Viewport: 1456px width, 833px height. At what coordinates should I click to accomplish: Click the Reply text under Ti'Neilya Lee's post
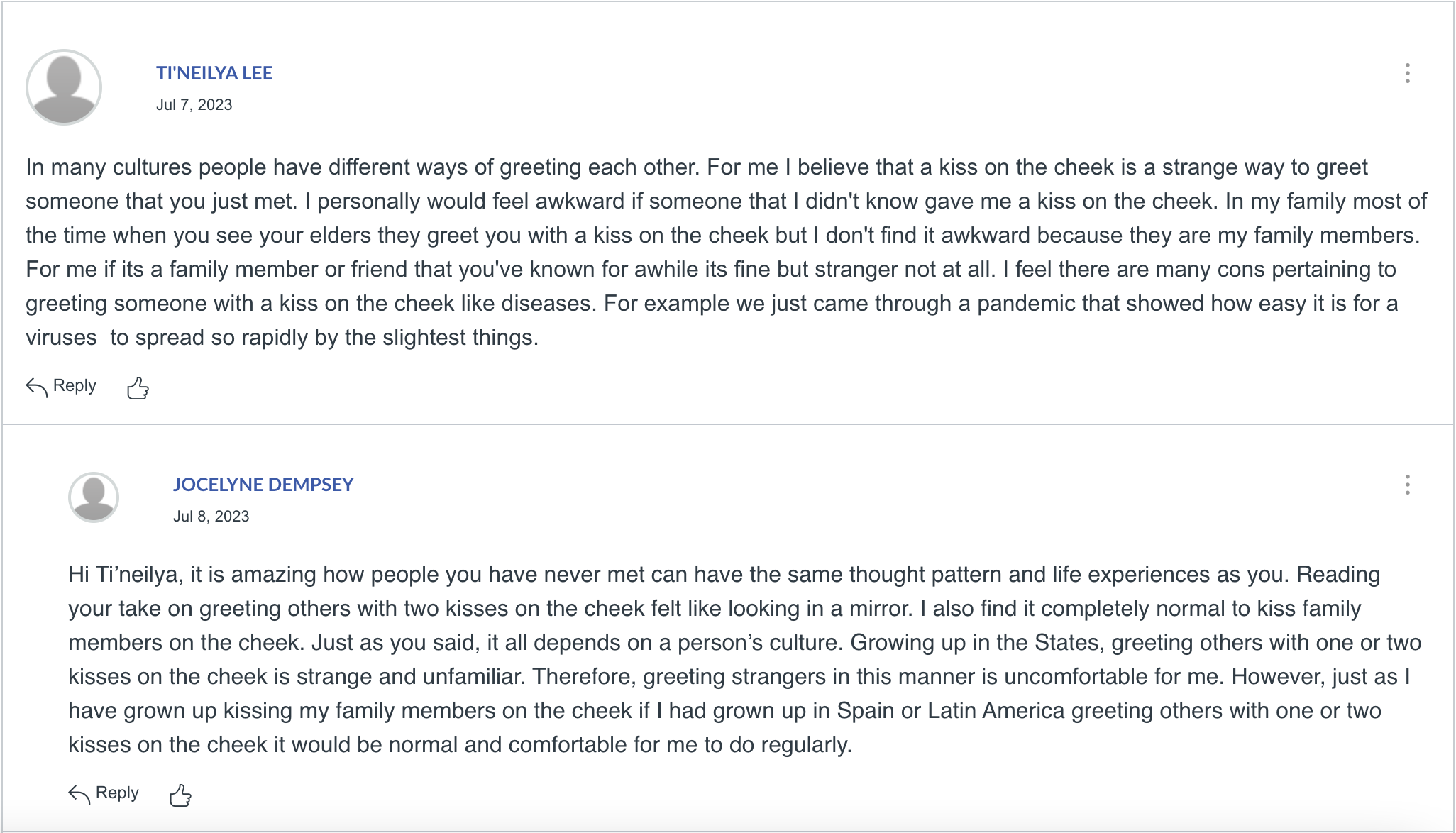75,385
